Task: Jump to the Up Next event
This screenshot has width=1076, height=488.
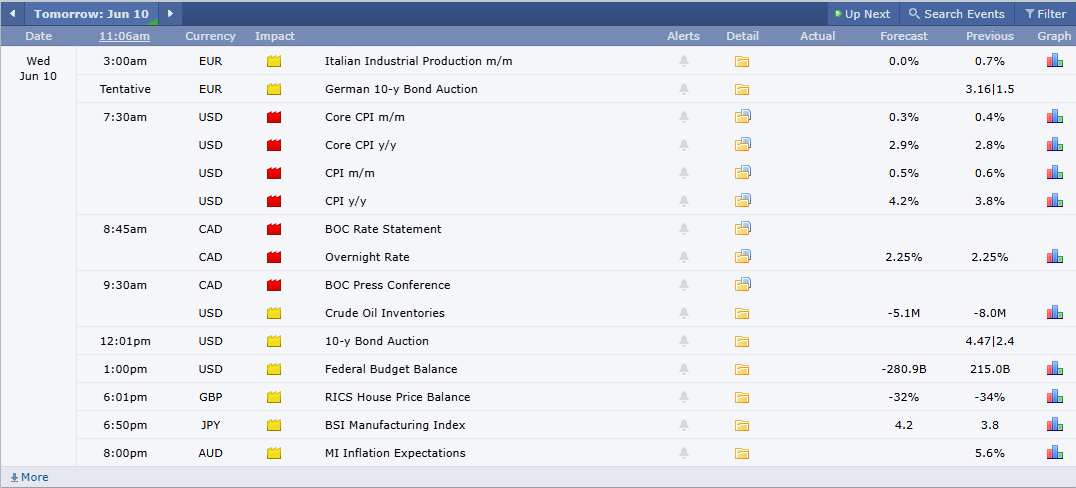Action: pyautogui.click(x=863, y=14)
